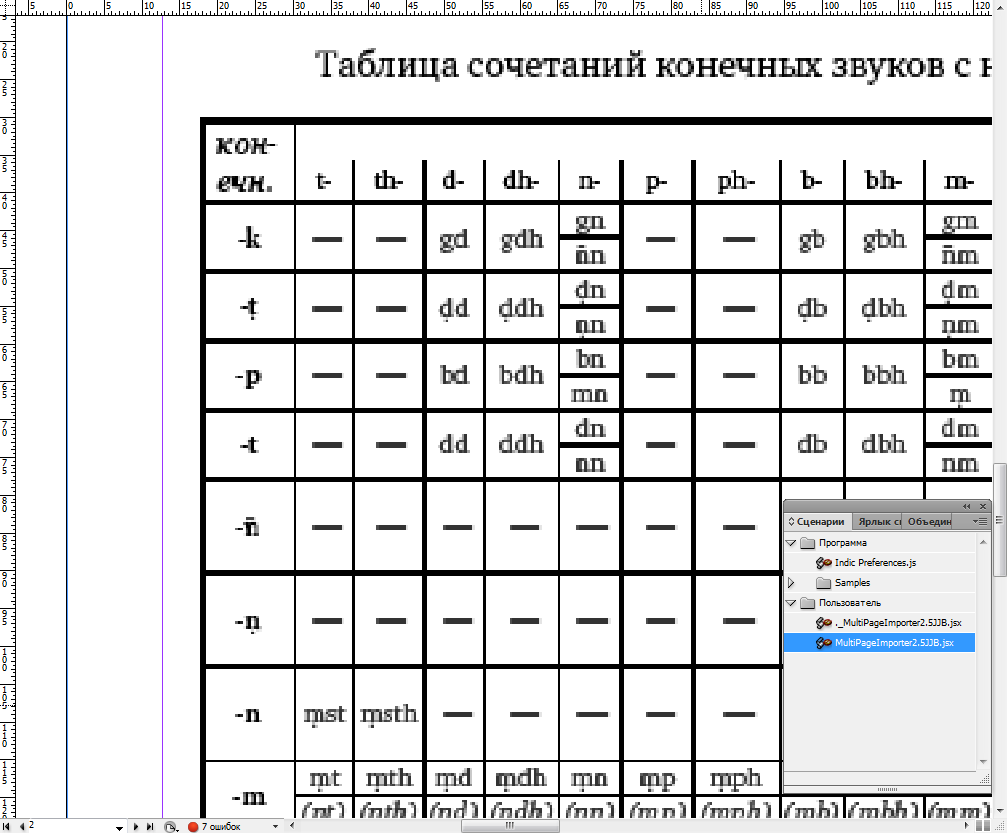1007x833 pixels.
Task: Click the cell 'mph' in the -m row
Action: (x=736, y=778)
